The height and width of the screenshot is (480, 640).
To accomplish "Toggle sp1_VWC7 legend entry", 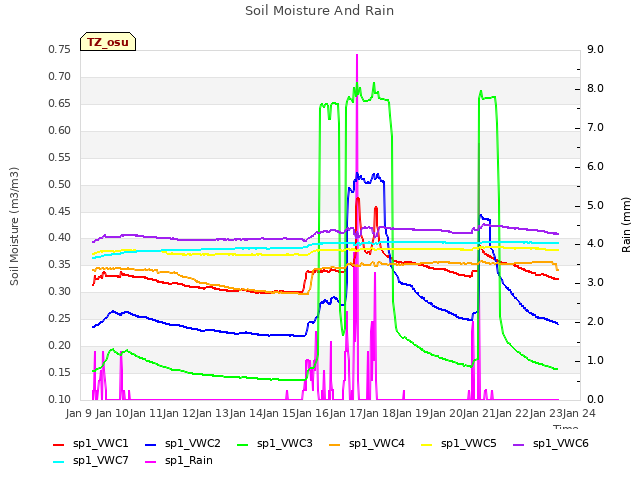I will tap(91, 461).
